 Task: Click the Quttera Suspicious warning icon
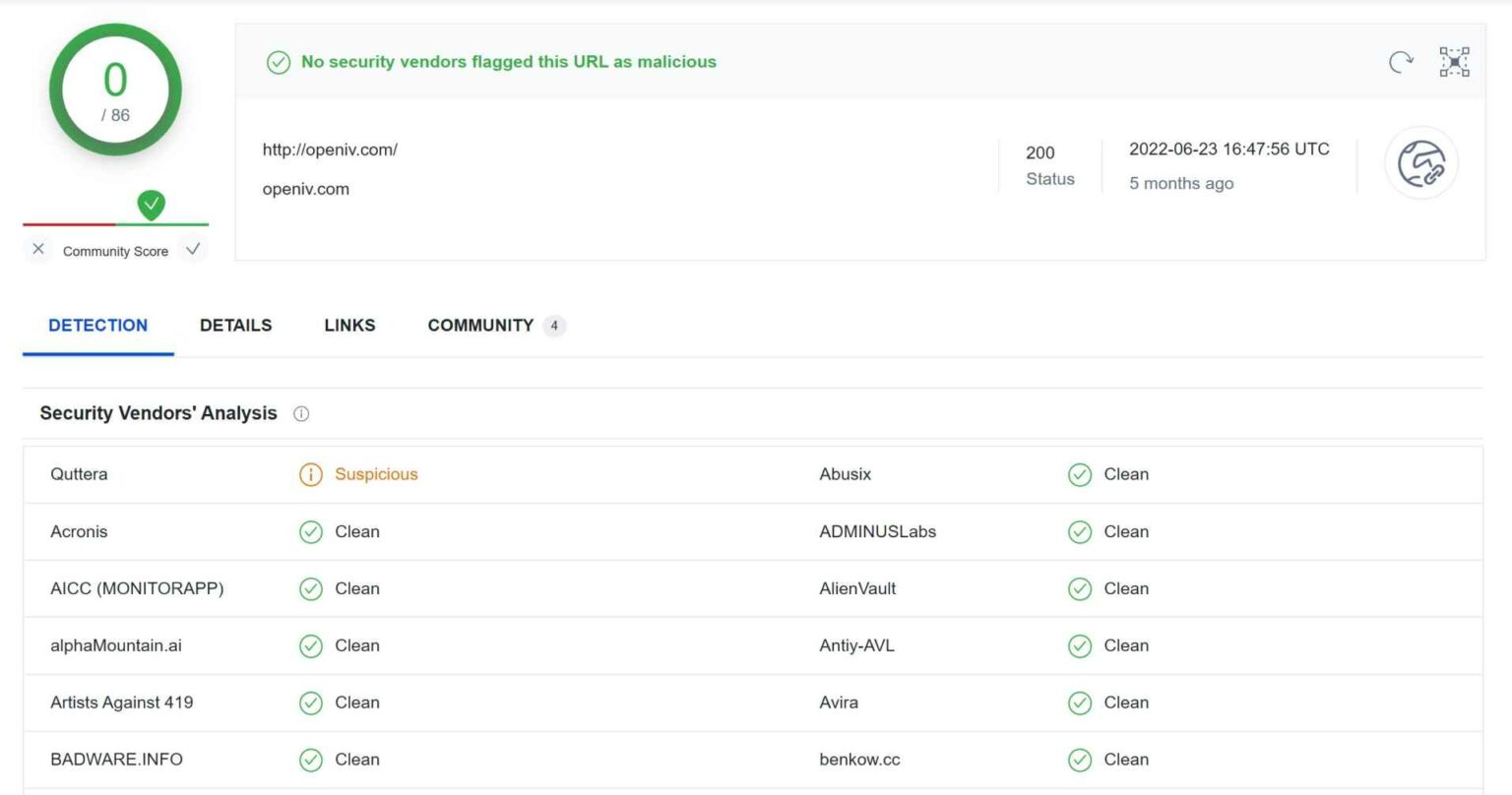click(310, 474)
